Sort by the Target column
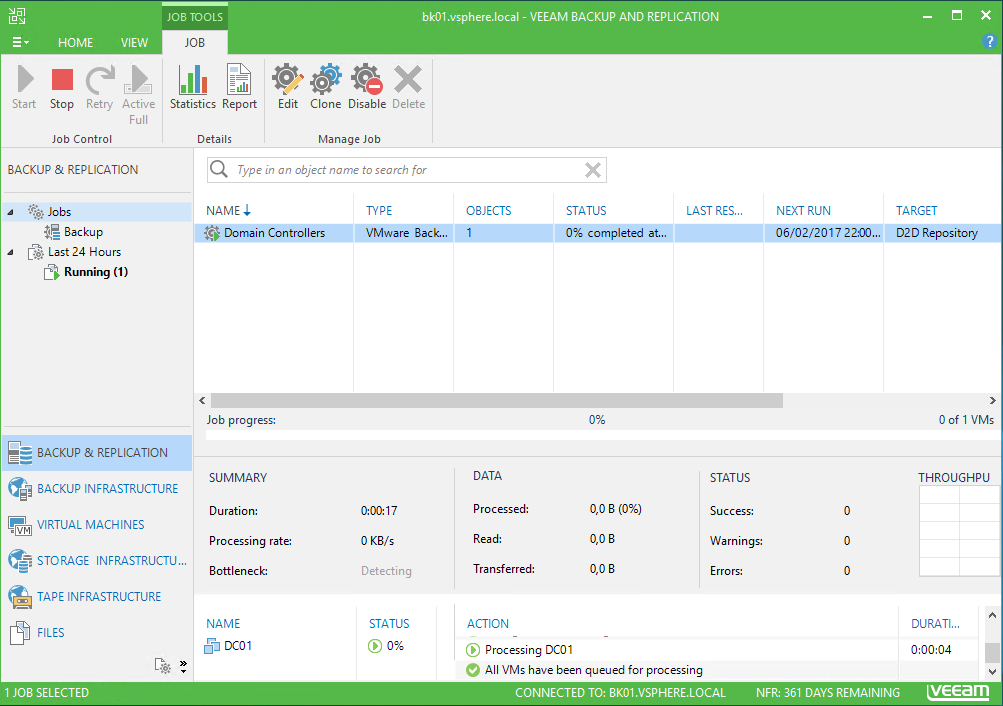 pos(916,210)
